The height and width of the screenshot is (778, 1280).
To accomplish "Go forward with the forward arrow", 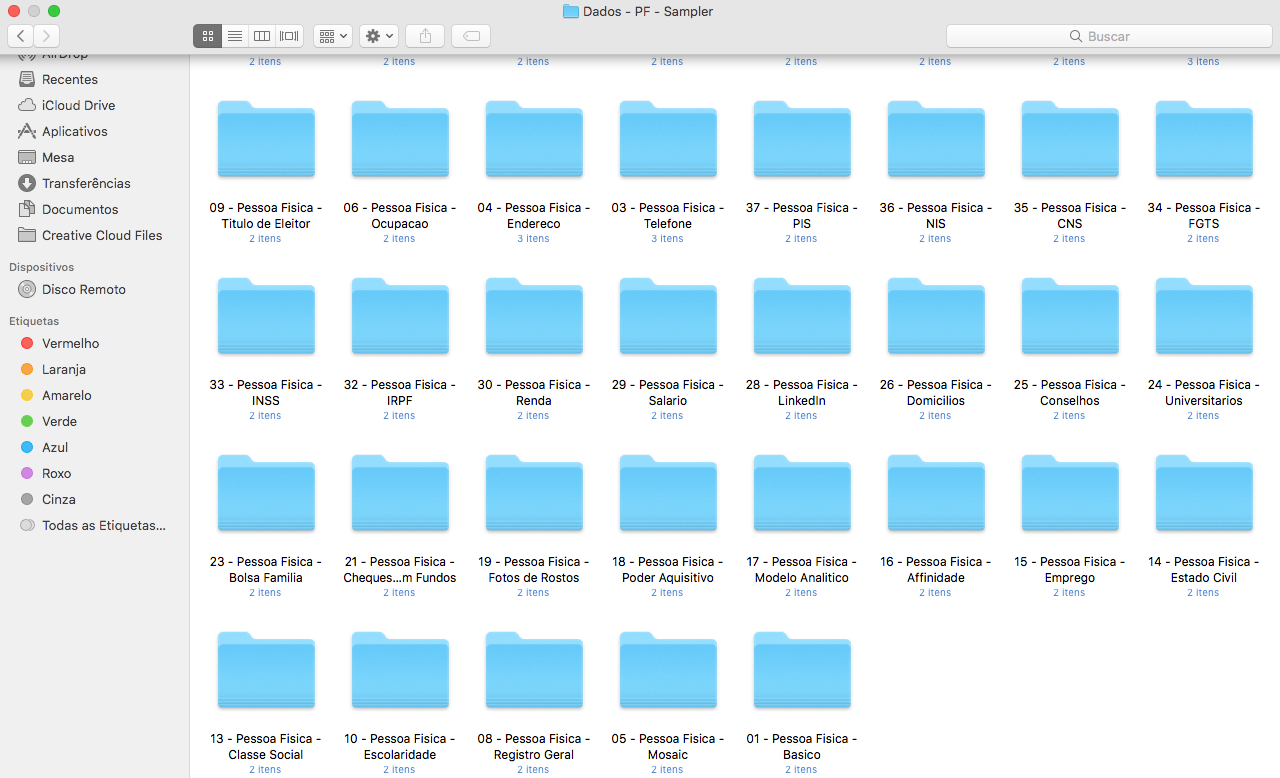I will click(x=47, y=36).
